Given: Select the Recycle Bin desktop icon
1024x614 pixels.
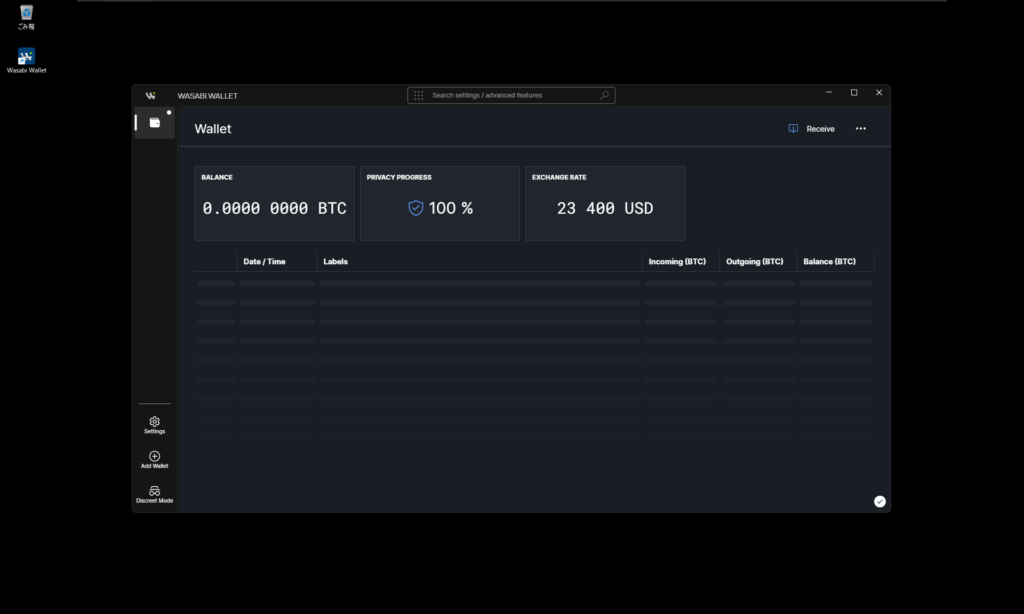Looking at the screenshot, I should pos(26,17).
